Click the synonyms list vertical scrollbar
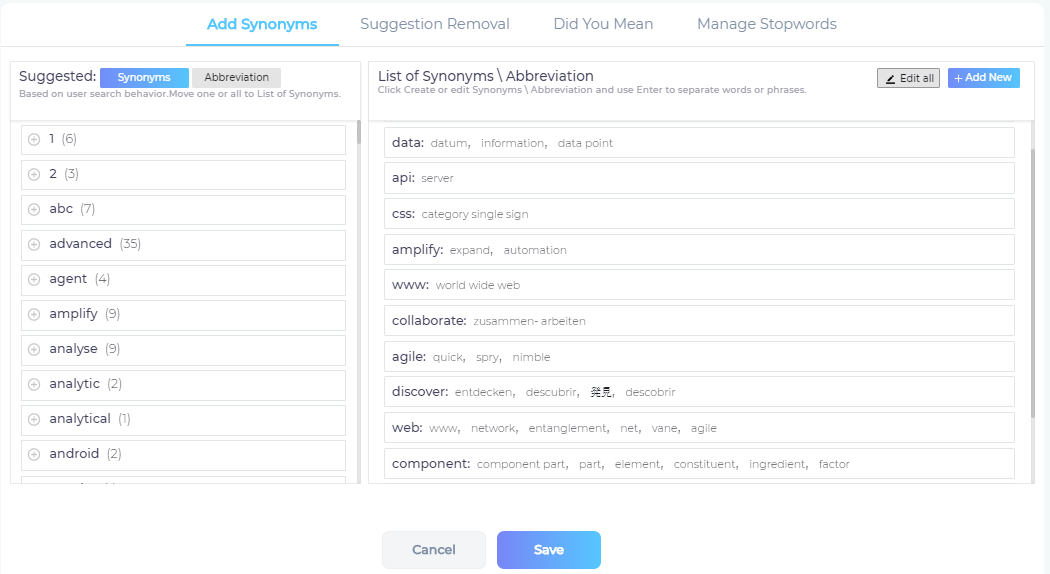The image size is (1050, 574). click(x=1033, y=280)
